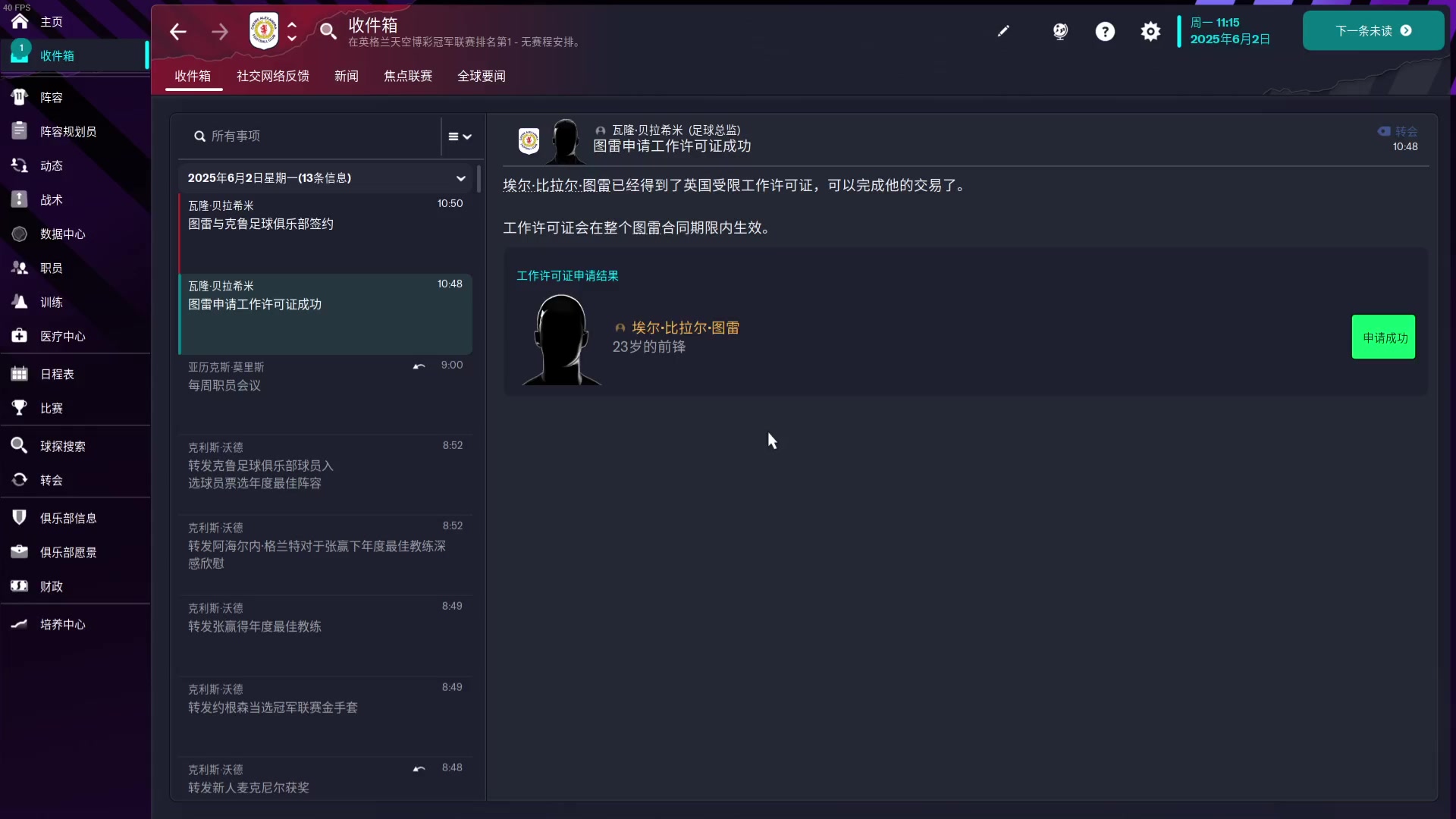1456x819 pixels.
Task: Switch to 收件箱 tab
Action: coord(193,76)
